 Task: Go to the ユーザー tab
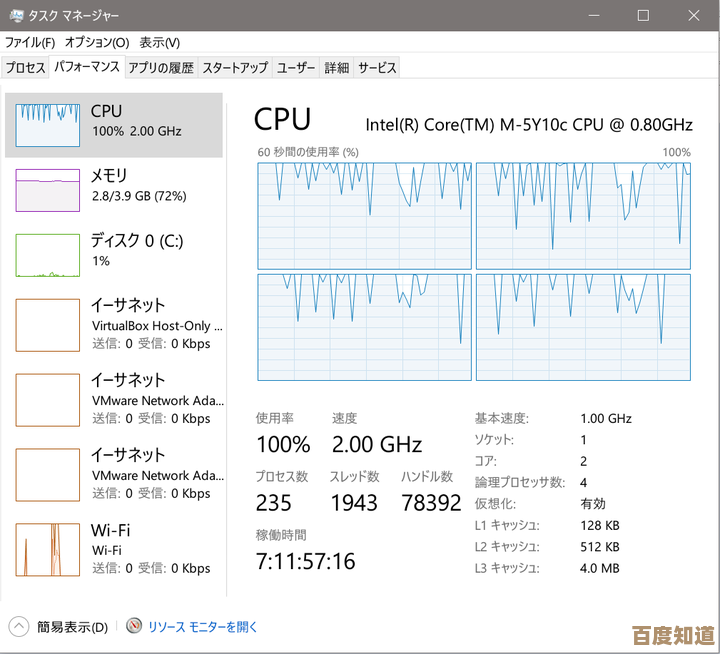(x=296, y=68)
